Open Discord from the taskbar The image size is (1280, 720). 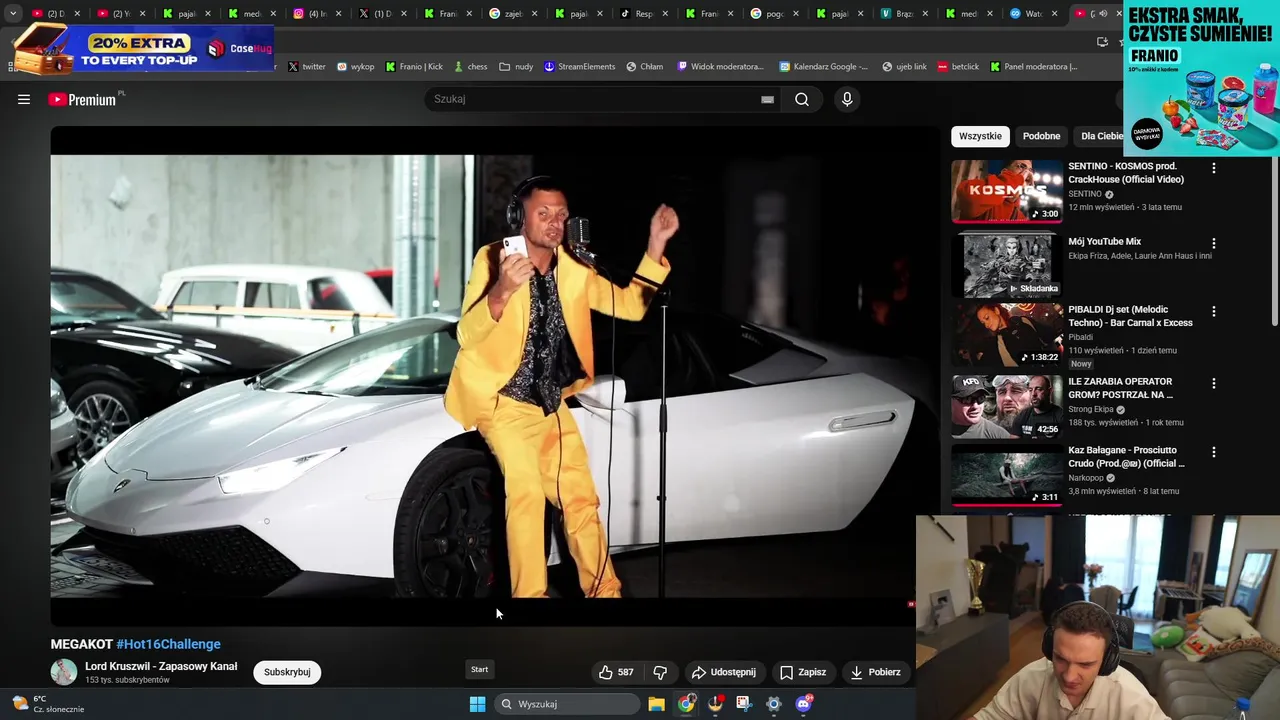click(x=804, y=704)
